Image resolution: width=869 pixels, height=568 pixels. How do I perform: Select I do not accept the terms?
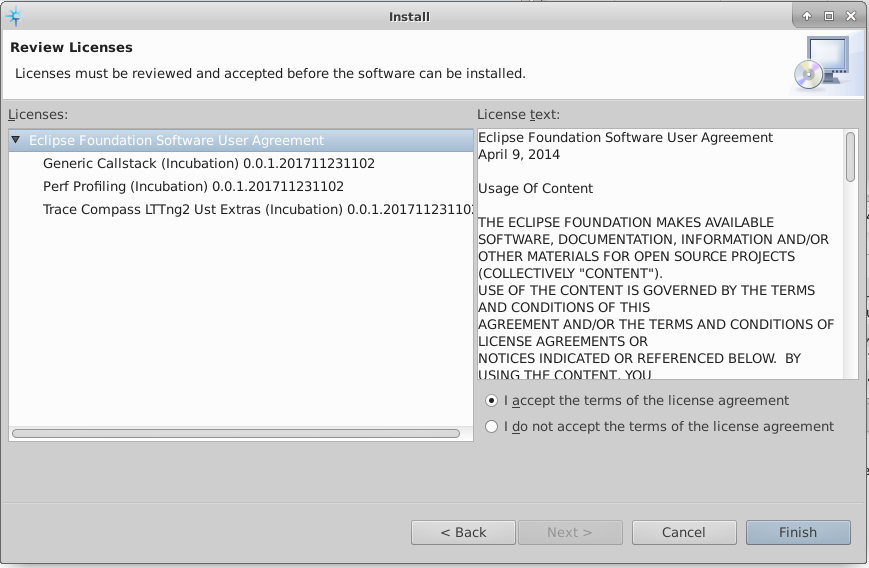[491, 427]
